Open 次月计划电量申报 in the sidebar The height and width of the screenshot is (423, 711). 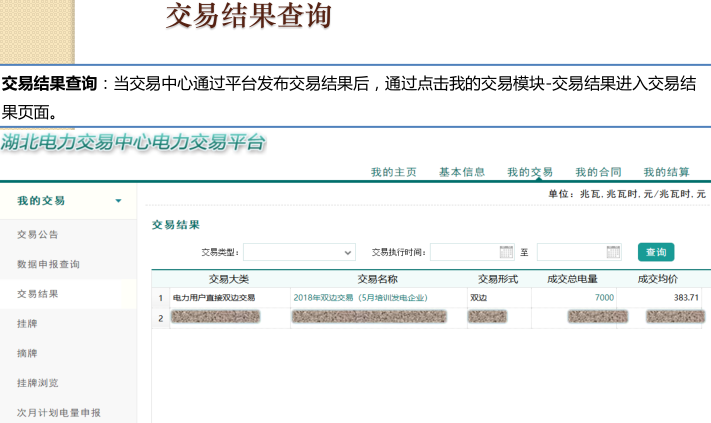click(59, 412)
